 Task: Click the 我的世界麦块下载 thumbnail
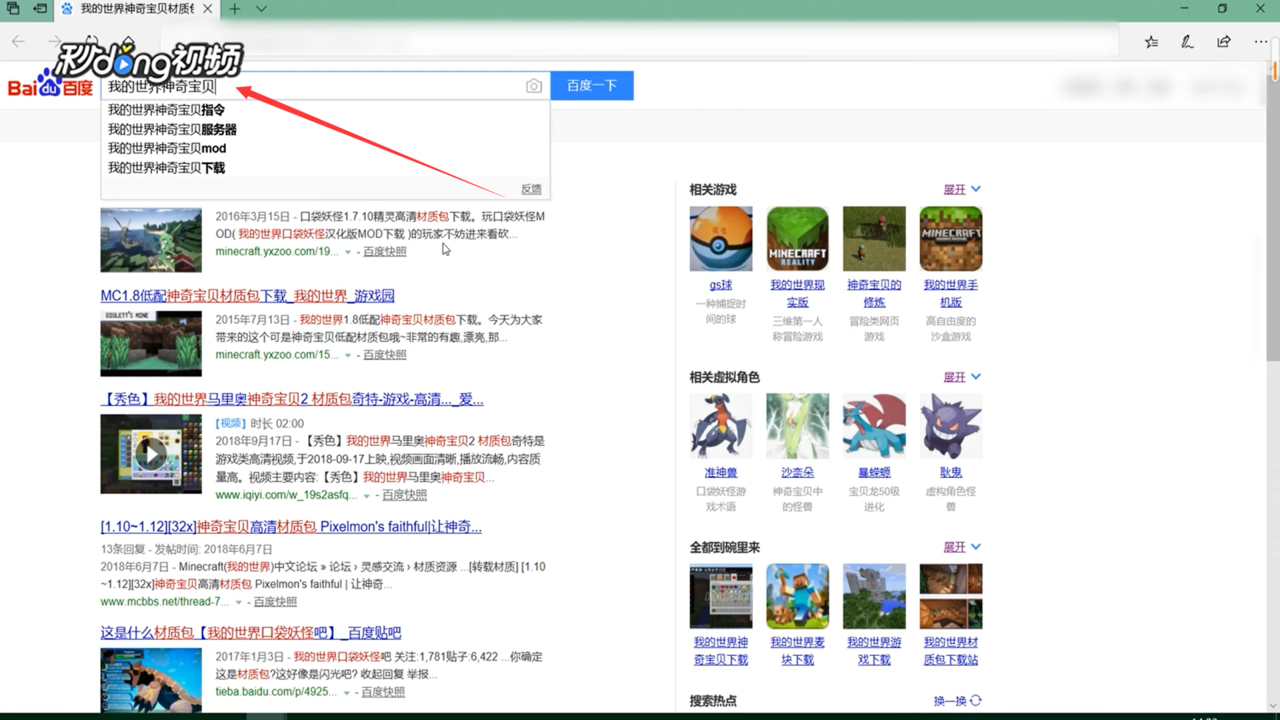coord(798,596)
